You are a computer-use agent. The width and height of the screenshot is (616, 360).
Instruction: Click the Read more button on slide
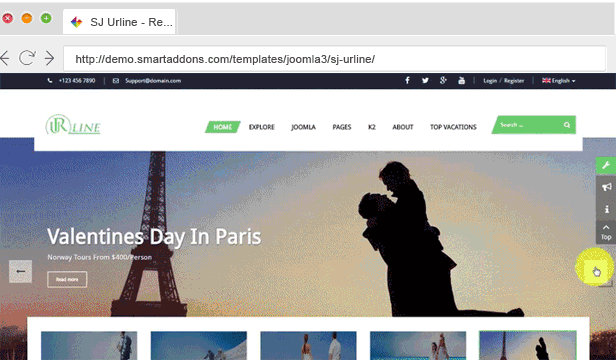67,279
